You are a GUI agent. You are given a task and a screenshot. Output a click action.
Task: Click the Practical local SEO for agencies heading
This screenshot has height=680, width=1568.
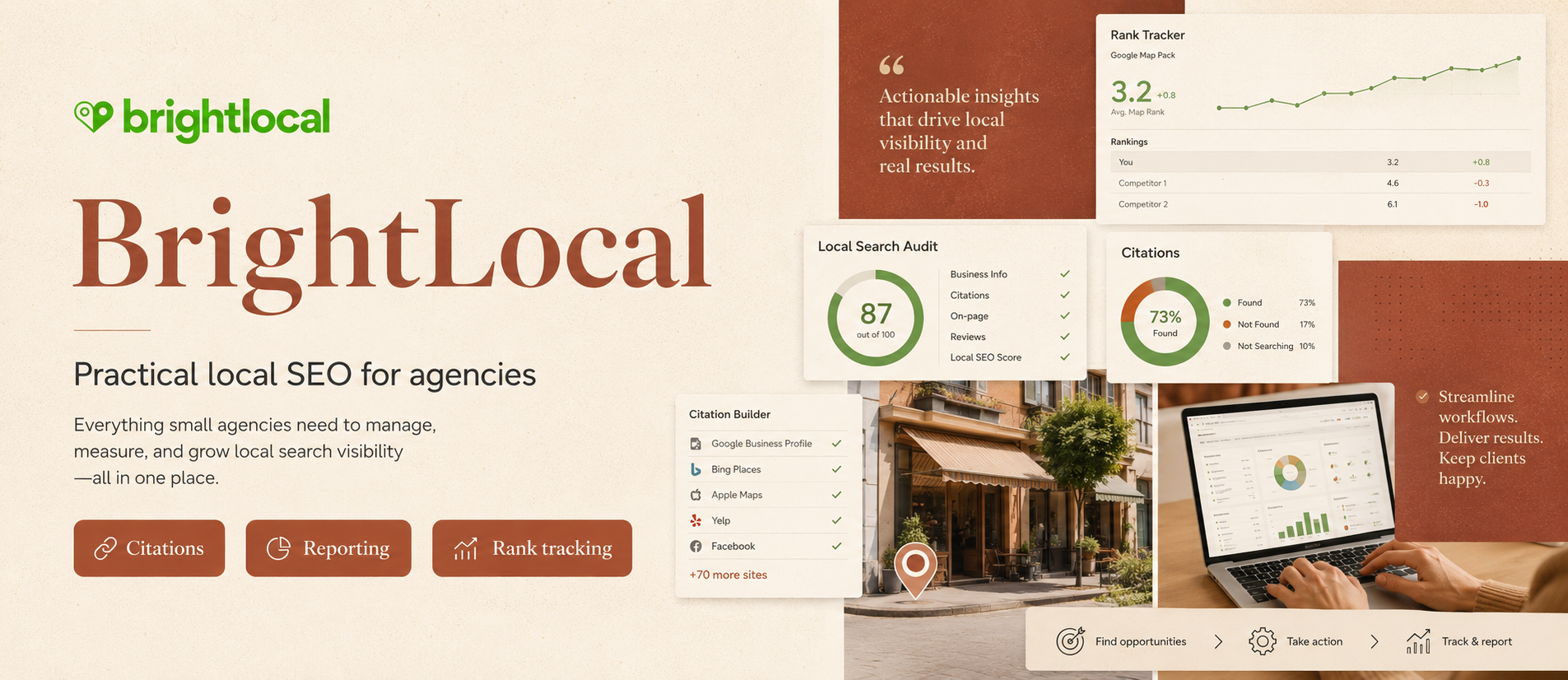click(x=305, y=375)
